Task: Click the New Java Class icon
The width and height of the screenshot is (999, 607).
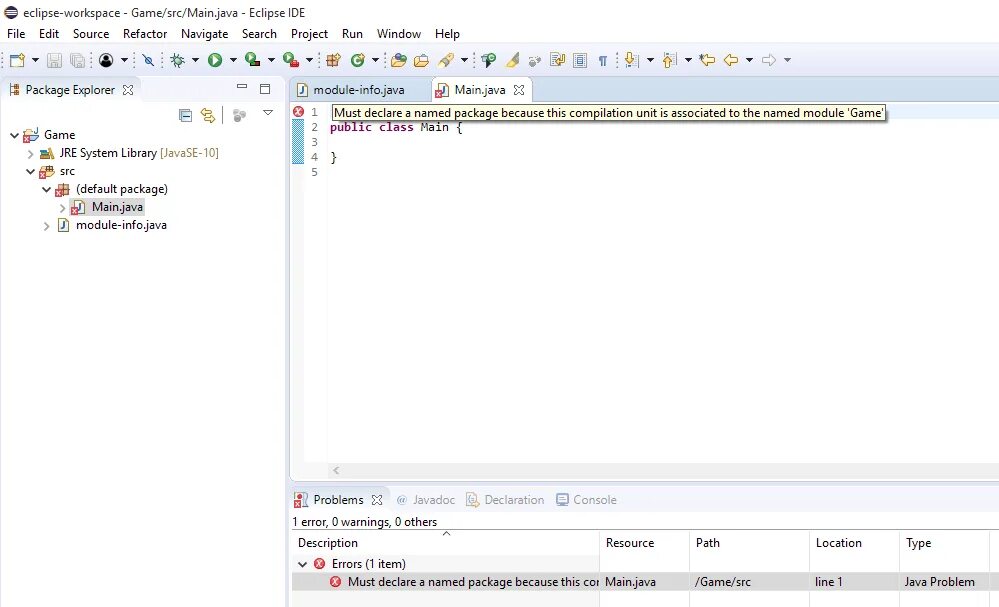Action: pos(357,60)
